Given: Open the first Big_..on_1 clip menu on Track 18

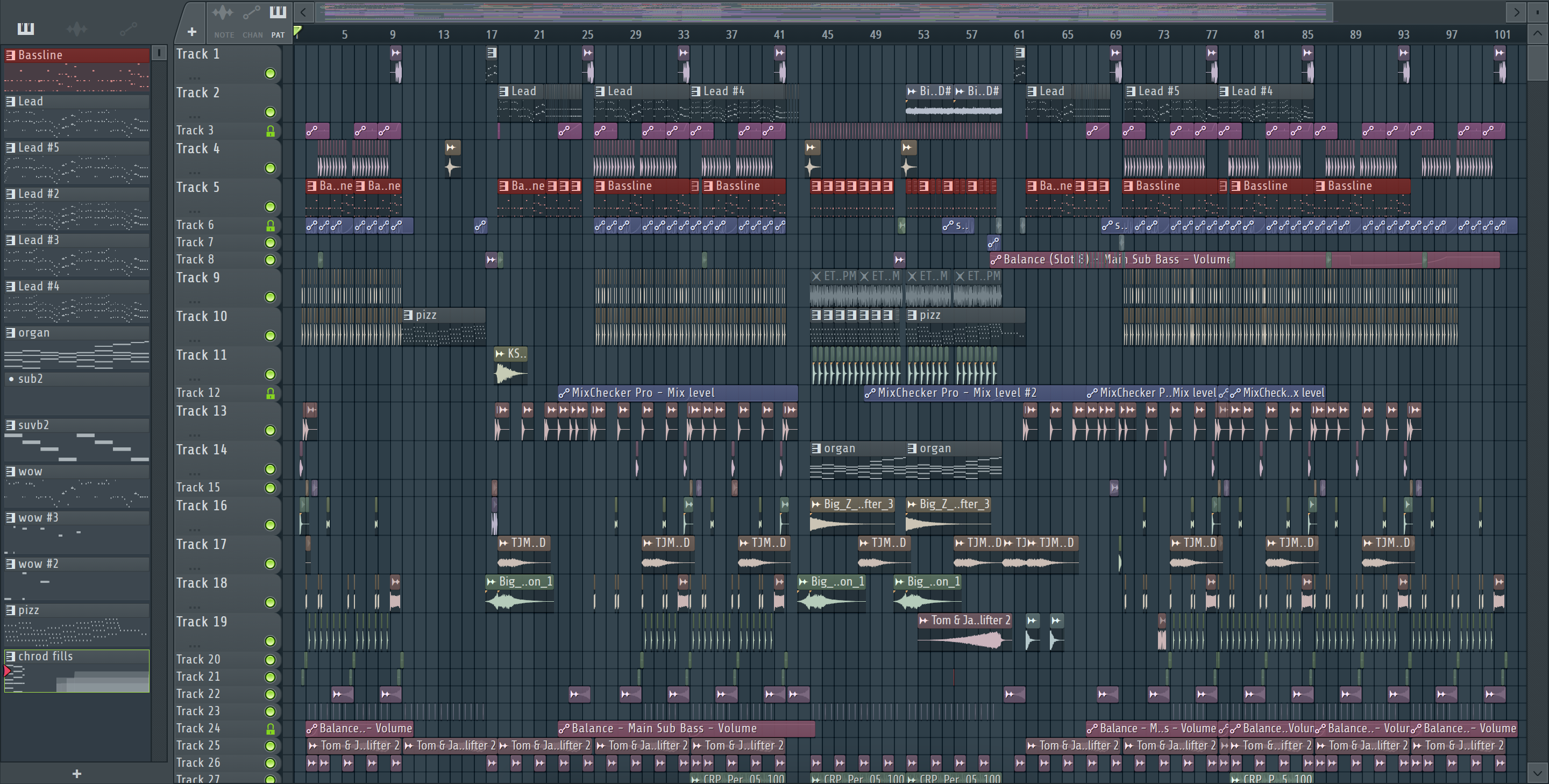Looking at the screenshot, I should [x=491, y=582].
